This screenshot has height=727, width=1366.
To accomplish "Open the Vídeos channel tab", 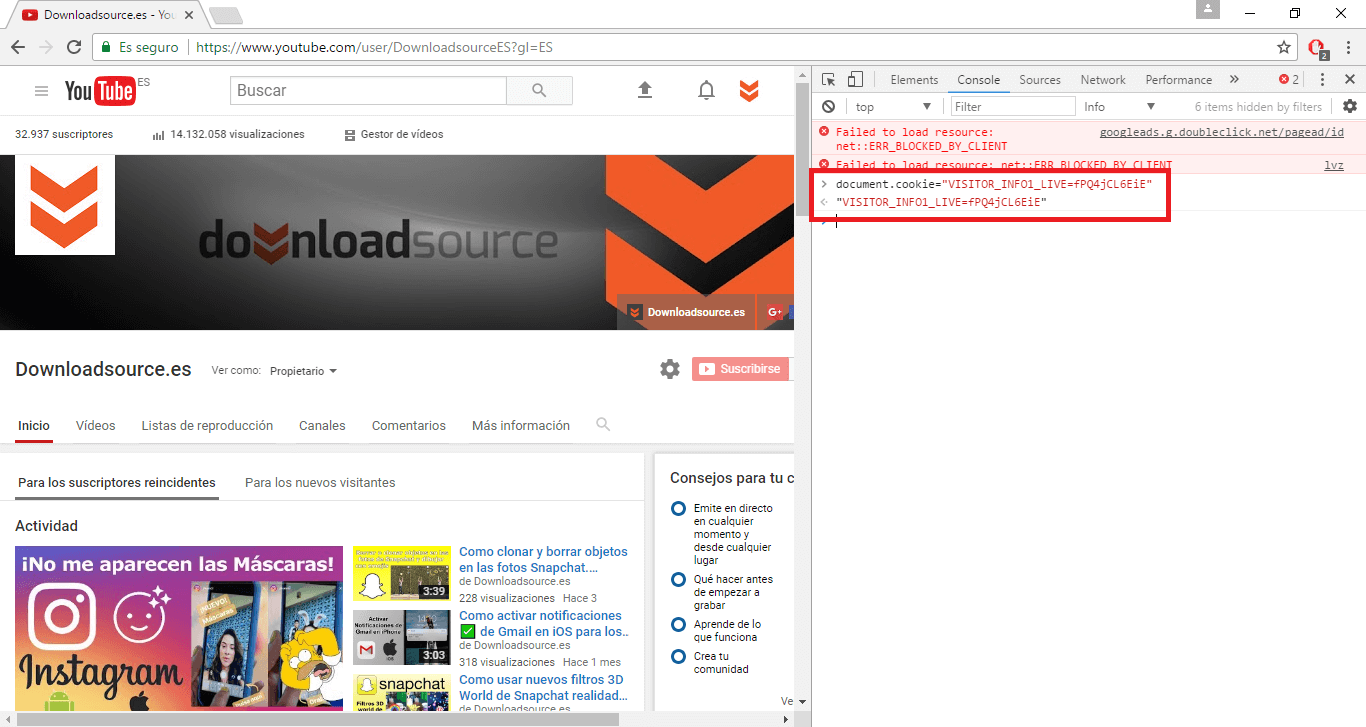I will point(96,425).
